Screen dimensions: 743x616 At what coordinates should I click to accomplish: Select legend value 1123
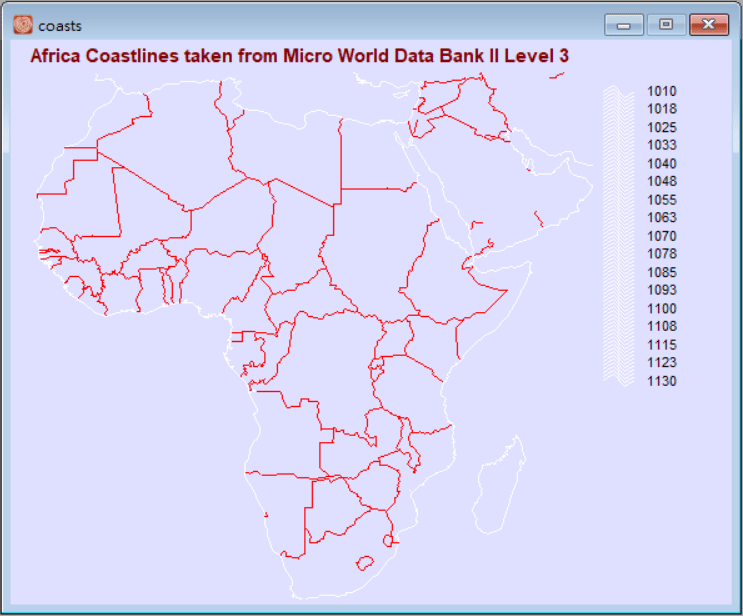pos(662,362)
